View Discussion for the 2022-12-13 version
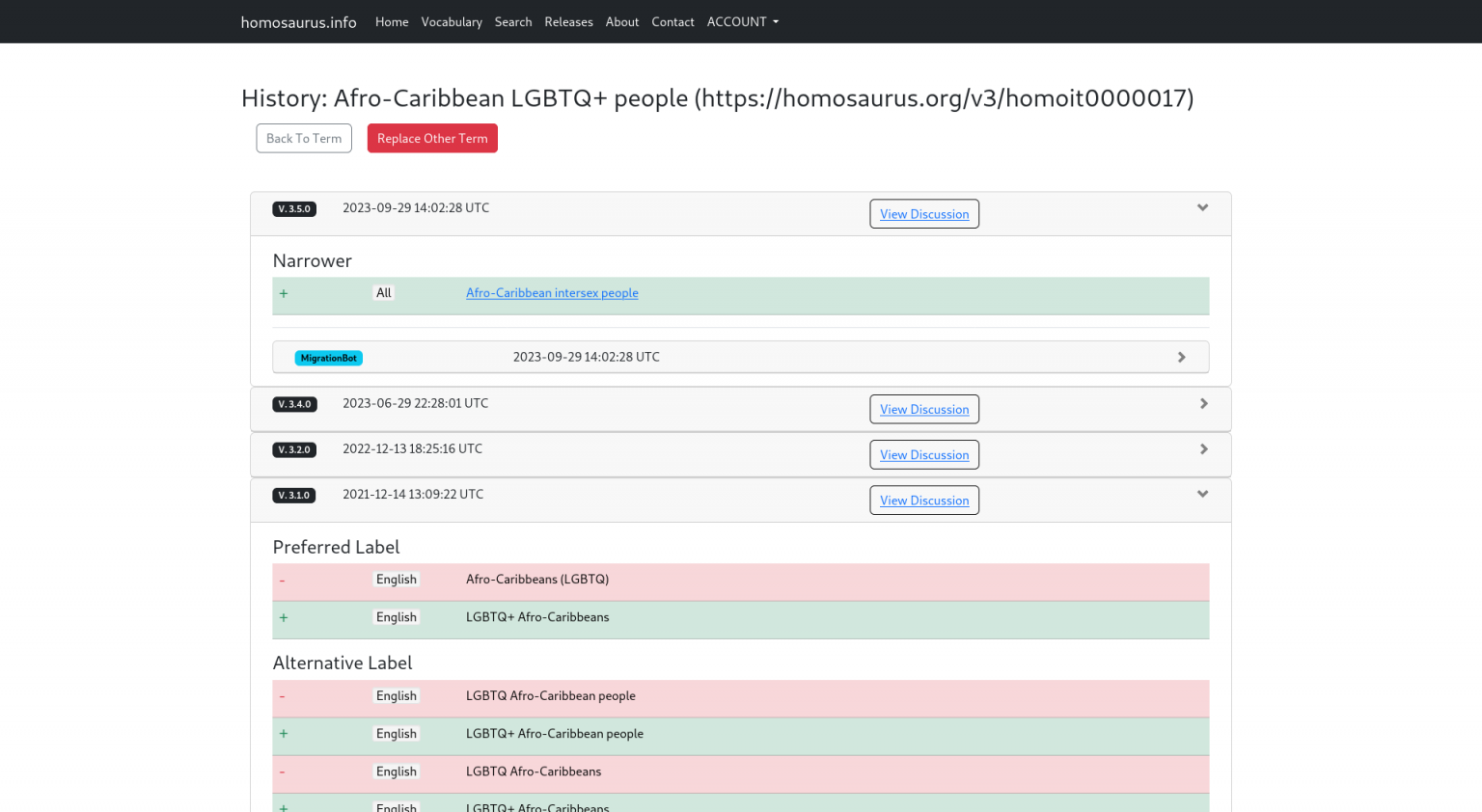The image size is (1482, 812). 923,454
